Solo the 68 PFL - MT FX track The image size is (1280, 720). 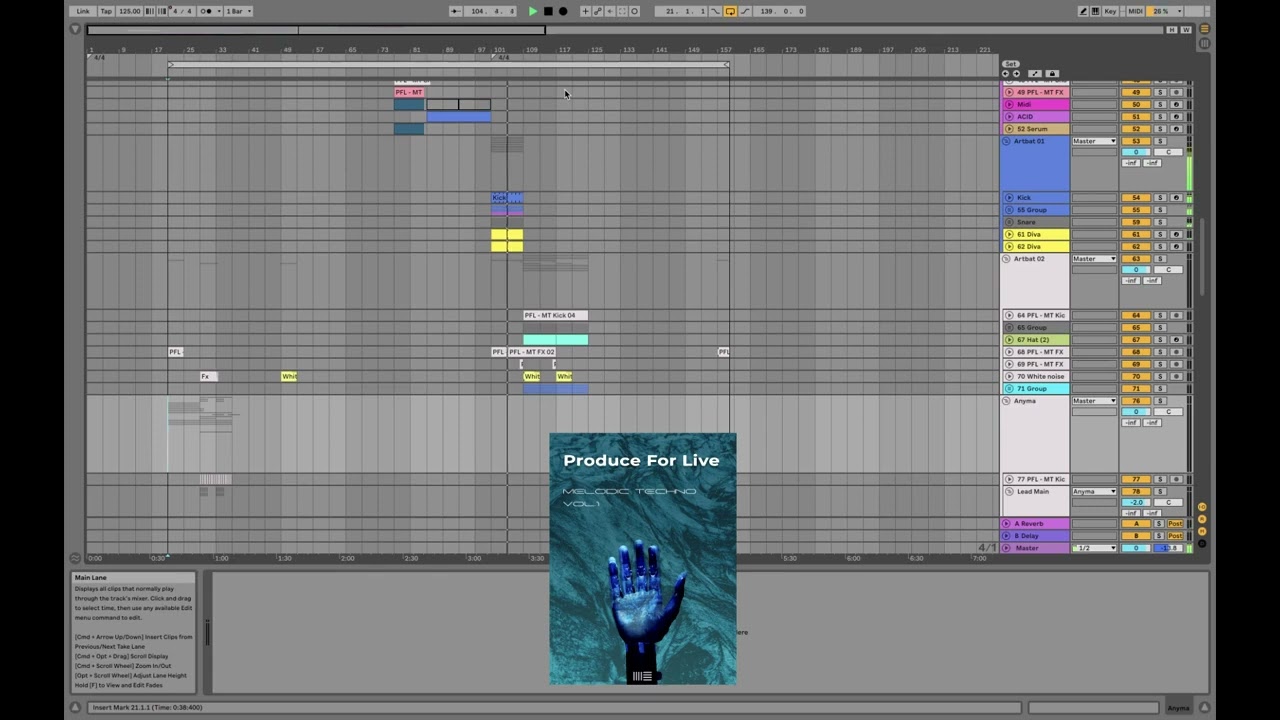(x=1161, y=352)
